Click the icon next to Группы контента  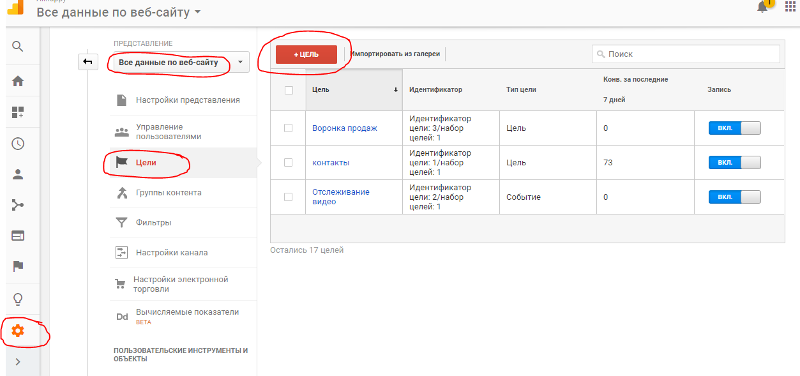click(121, 192)
